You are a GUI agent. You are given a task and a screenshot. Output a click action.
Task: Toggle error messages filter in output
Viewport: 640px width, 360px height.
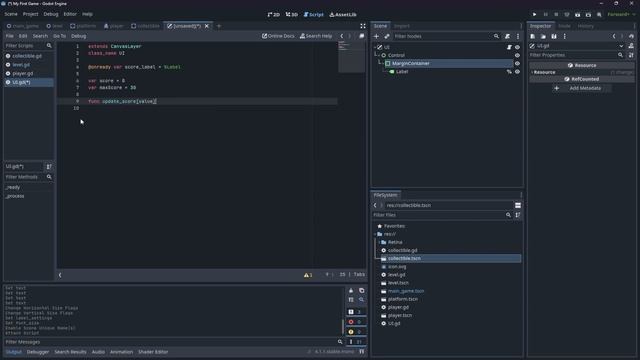pos(356,322)
